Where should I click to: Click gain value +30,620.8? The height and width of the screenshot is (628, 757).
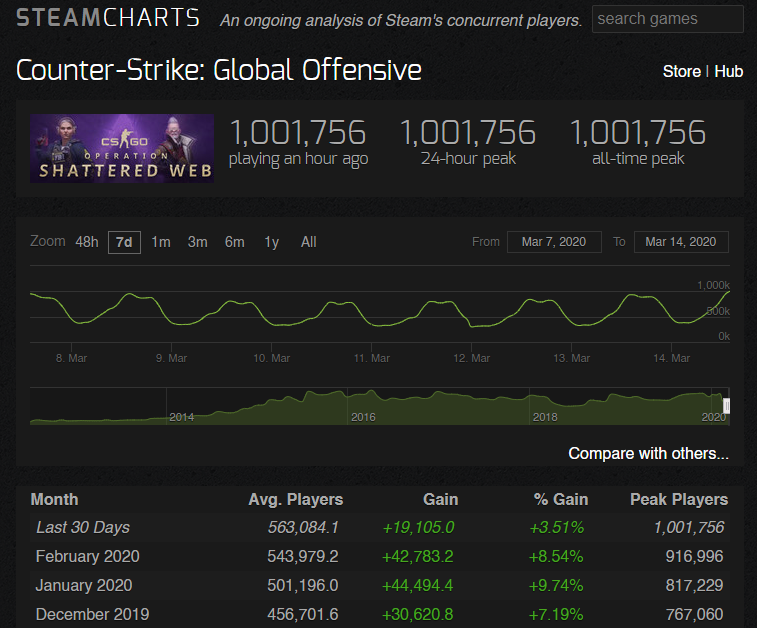[418, 614]
